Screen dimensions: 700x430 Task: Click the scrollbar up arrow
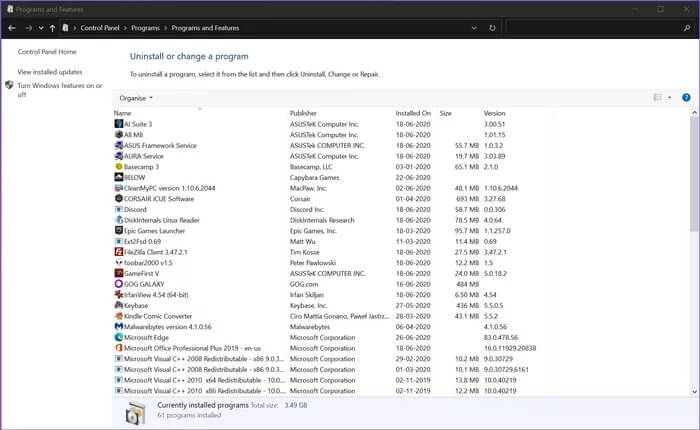pos(694,113)
